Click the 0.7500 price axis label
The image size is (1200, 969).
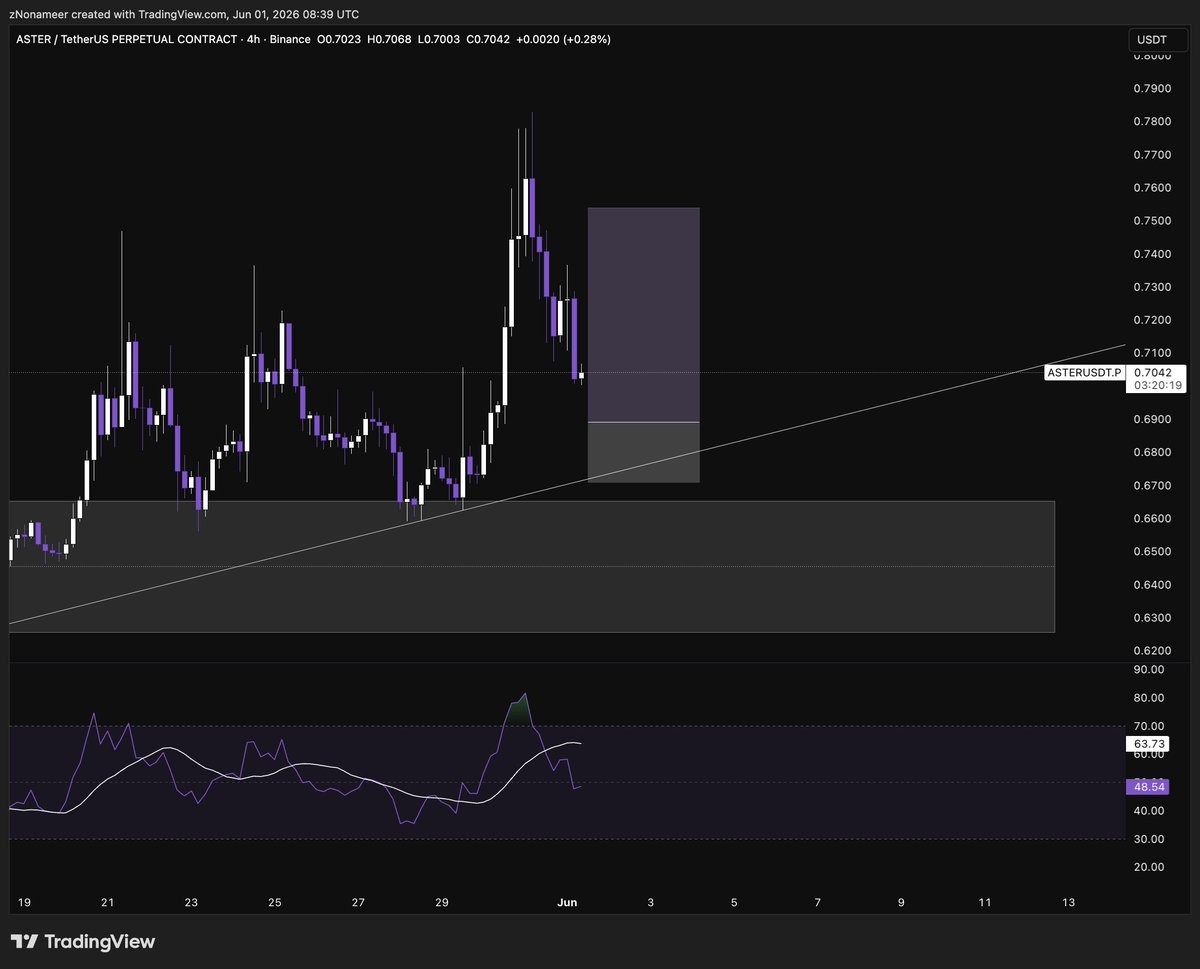point(1152,221)
